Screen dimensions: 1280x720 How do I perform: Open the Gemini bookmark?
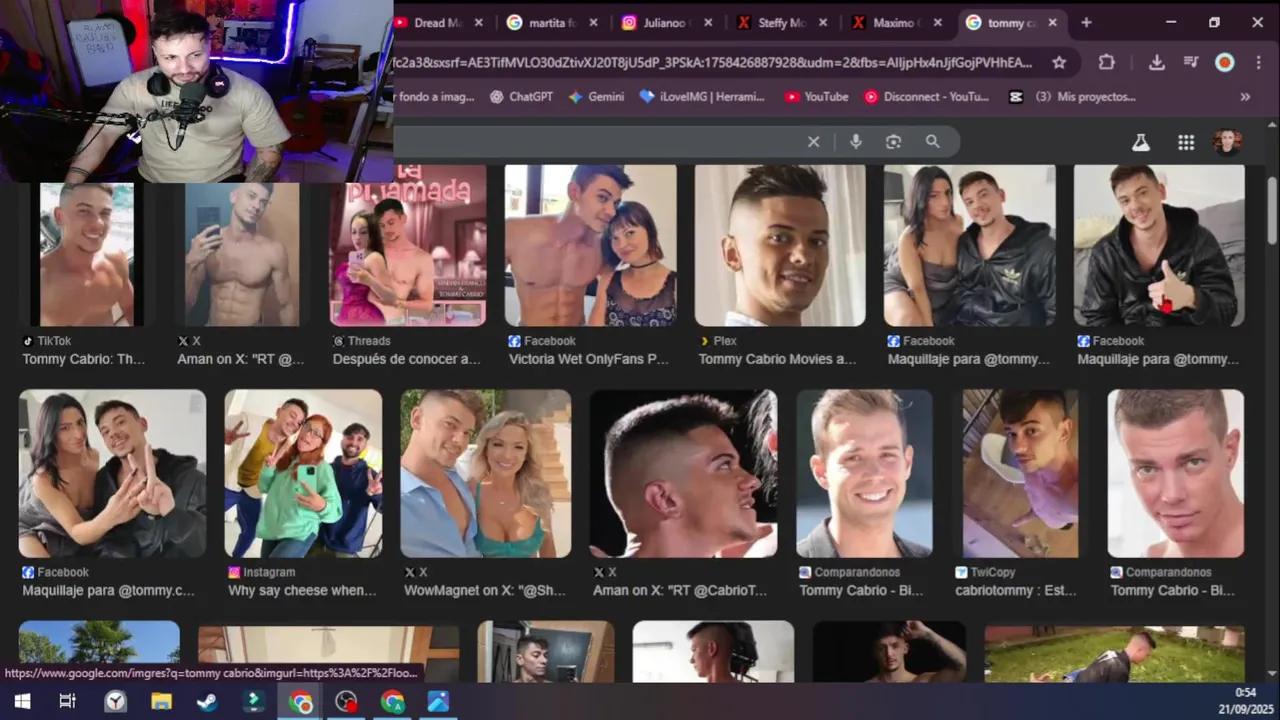click(x=596, y=97)
